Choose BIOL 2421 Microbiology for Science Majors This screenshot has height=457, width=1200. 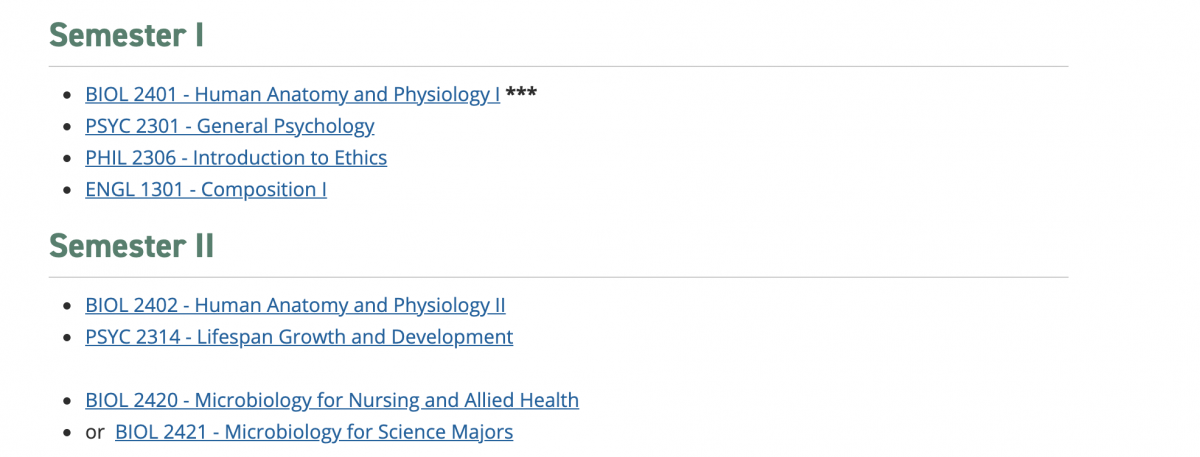tap(314, 432)
